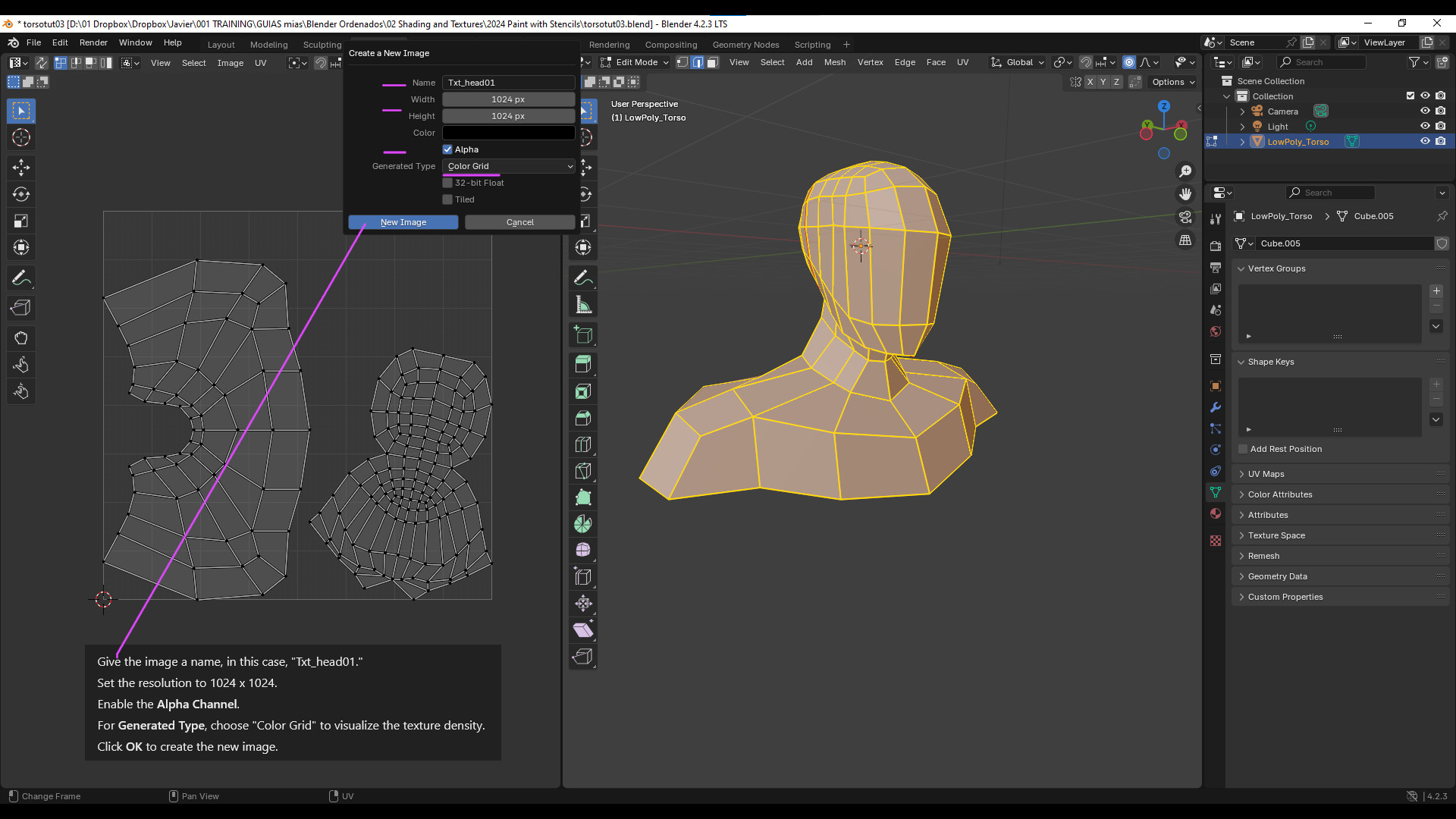Select the Loop Cut tool
The image size is (1456, 819).
583,444
